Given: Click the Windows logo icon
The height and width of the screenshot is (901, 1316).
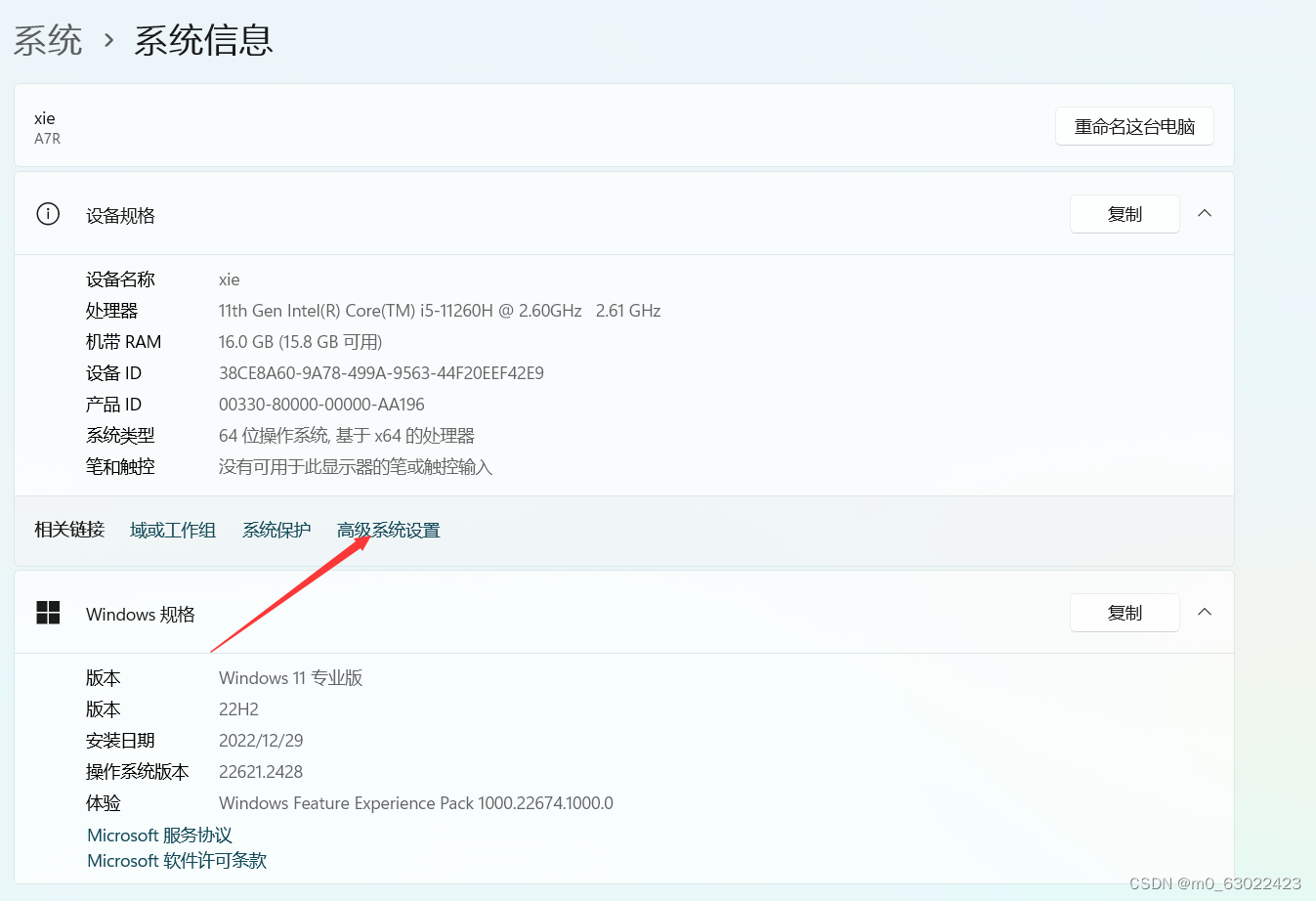Looking at the screenshot, I should 48,613.
